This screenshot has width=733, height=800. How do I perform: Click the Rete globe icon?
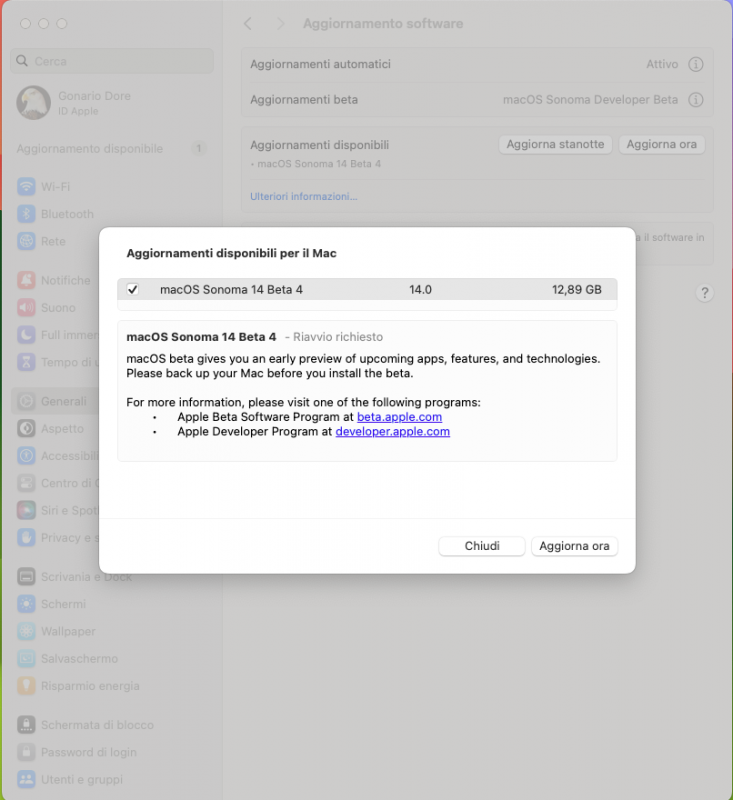point(26,241)
